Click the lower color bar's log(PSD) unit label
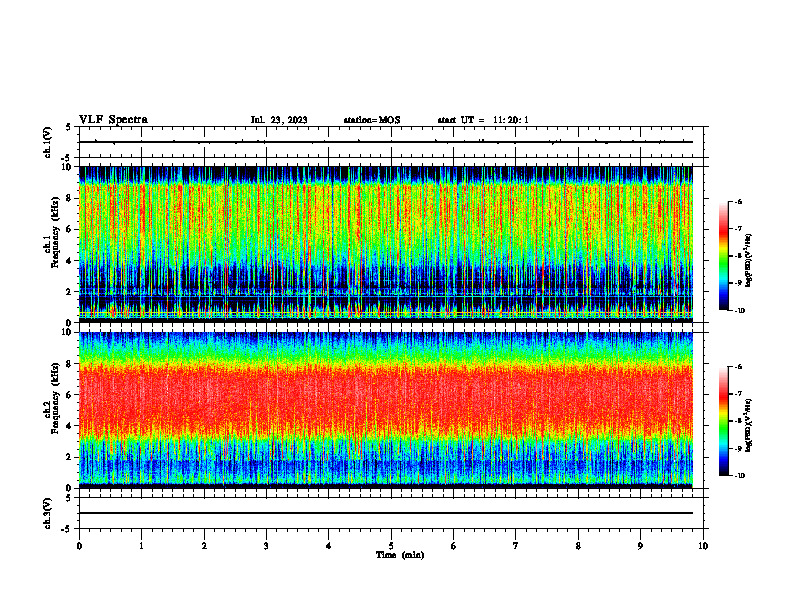This screenshot has height=612, width=792. [749, 425]
